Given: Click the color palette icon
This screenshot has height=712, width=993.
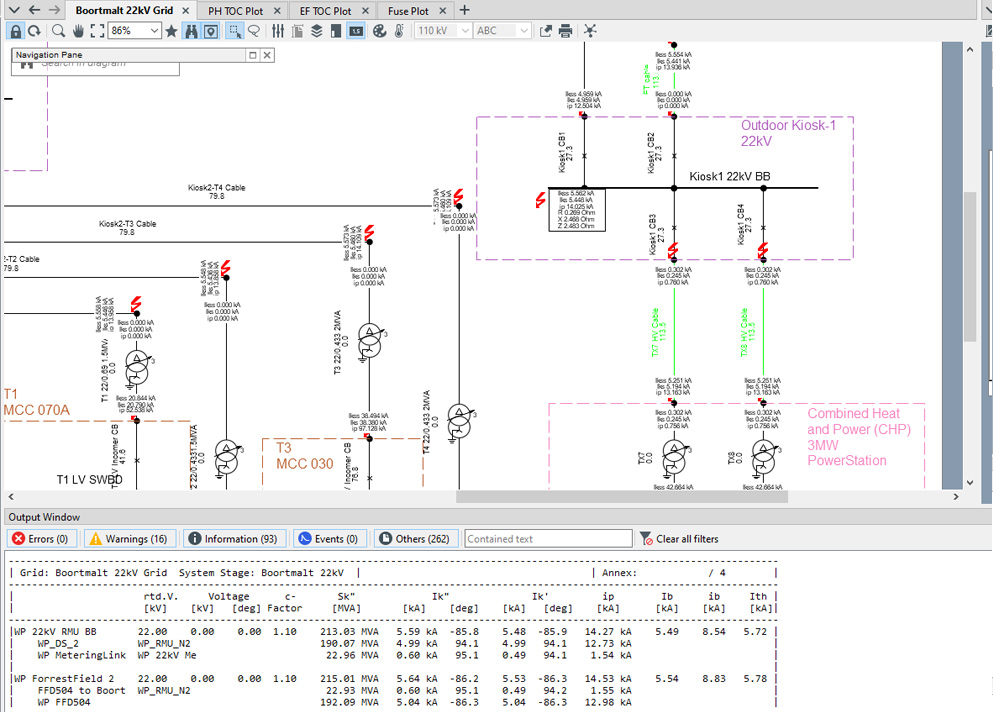Looking at the screenshot, I should coord(379,31).
